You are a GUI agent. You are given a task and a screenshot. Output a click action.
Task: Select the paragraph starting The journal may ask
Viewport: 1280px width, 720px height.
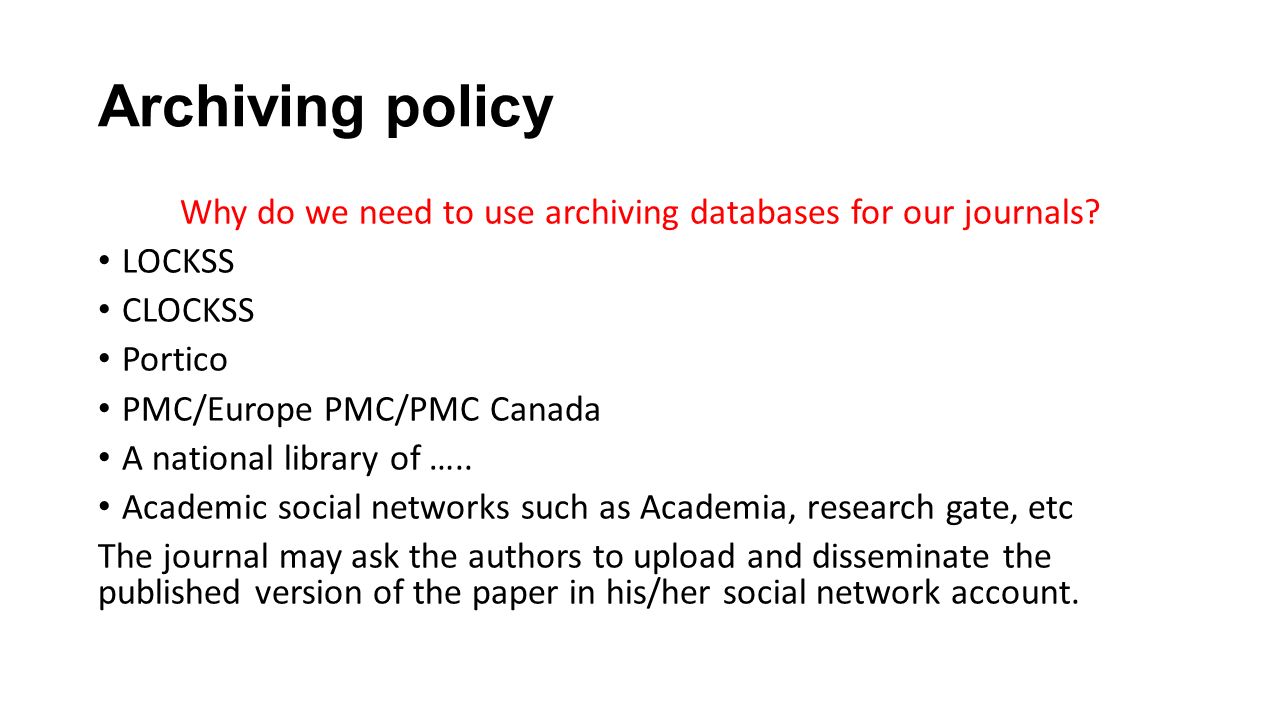point(589,574)
